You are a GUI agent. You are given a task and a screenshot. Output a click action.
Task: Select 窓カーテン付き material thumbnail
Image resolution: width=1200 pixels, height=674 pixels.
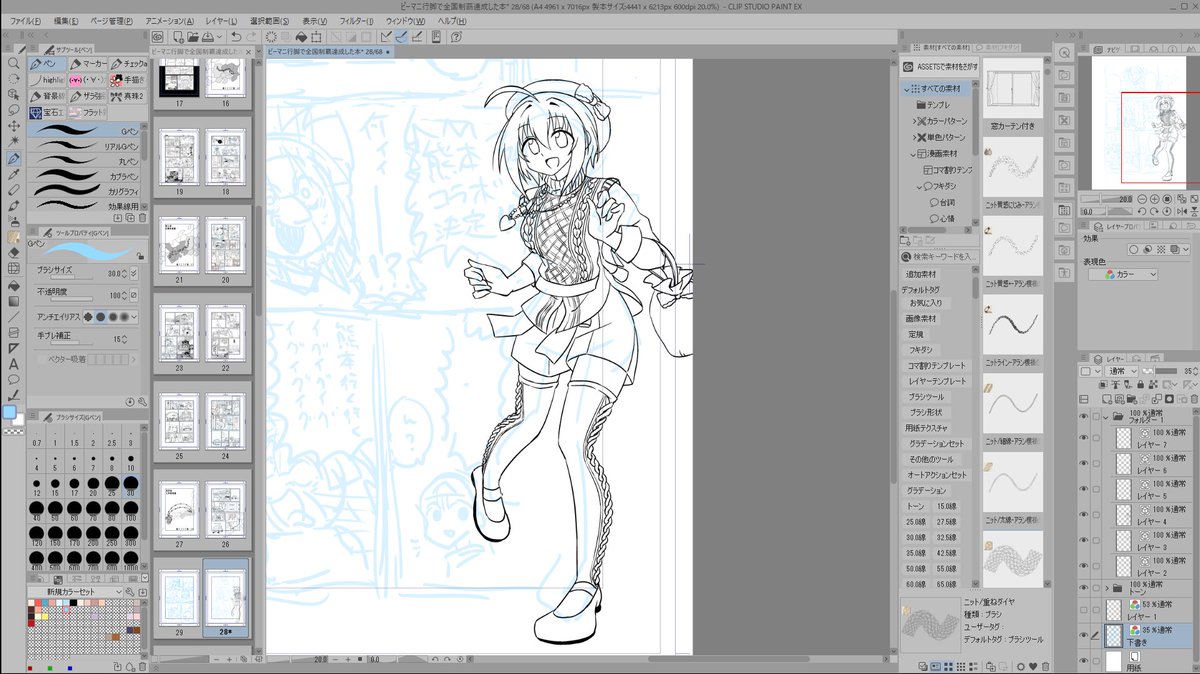pos(1013,90)
